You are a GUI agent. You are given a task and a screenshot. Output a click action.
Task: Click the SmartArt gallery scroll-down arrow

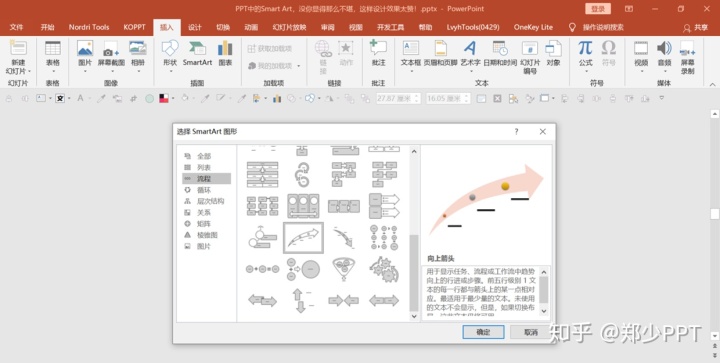[414, 316]
